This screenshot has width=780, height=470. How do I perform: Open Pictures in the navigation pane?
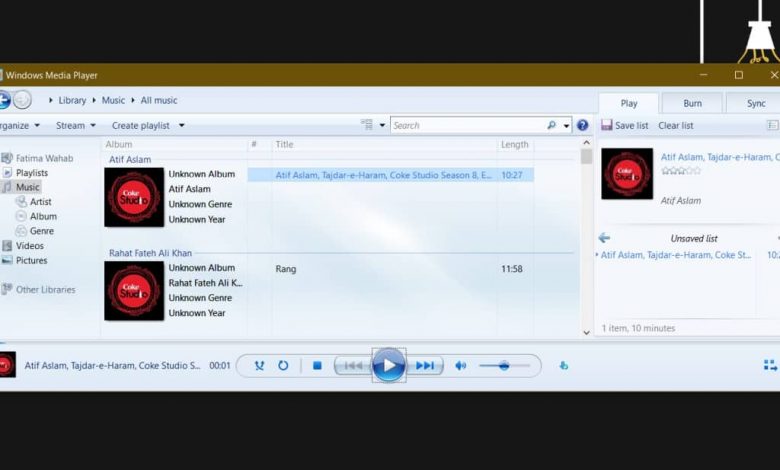tap(24, 260)
